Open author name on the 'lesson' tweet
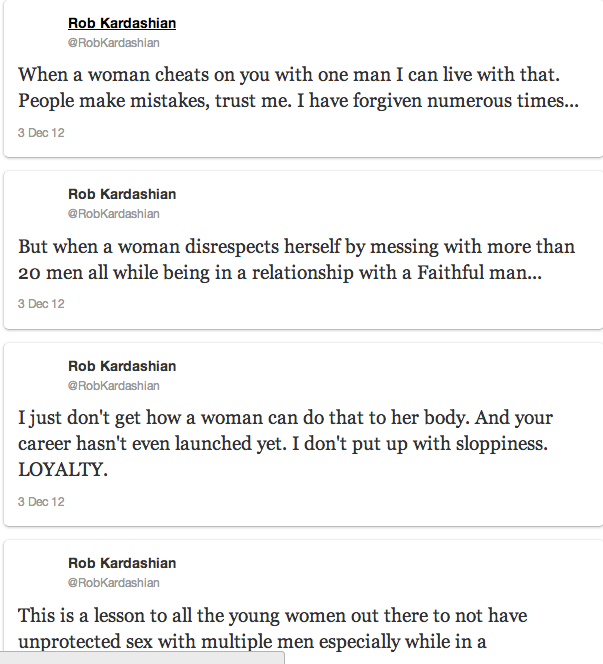Image resolution: width=603 pixels, height=664 pixels. (122, 563)
